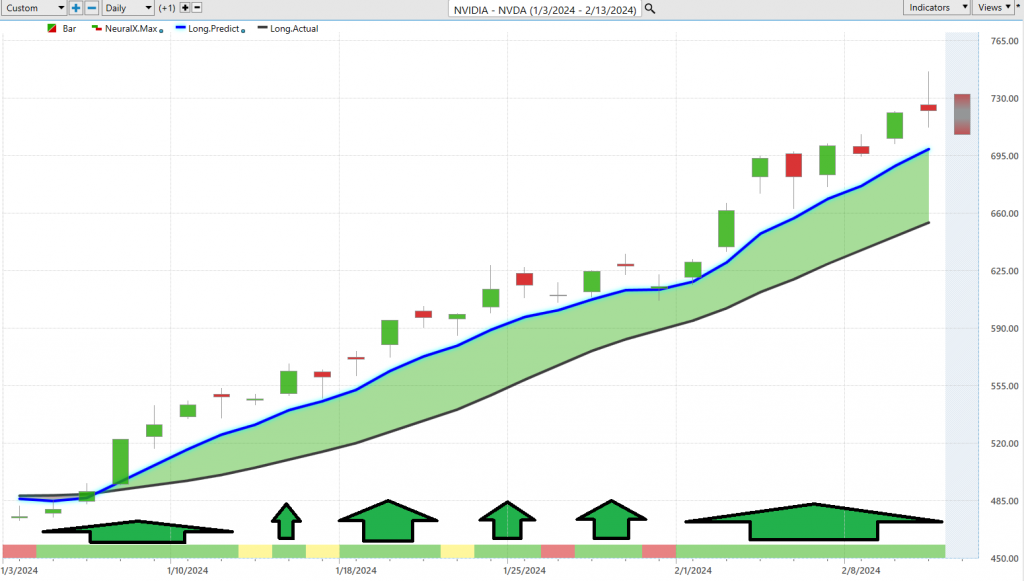Viewport: 1024px width, 581px height.
Task: Click the magnifying glass search icon
Action: pyautogui.click(x=650, y=8)
